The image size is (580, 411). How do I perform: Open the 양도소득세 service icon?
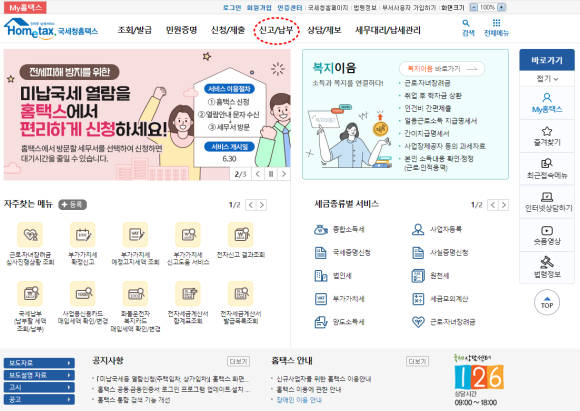click(321, 322)
